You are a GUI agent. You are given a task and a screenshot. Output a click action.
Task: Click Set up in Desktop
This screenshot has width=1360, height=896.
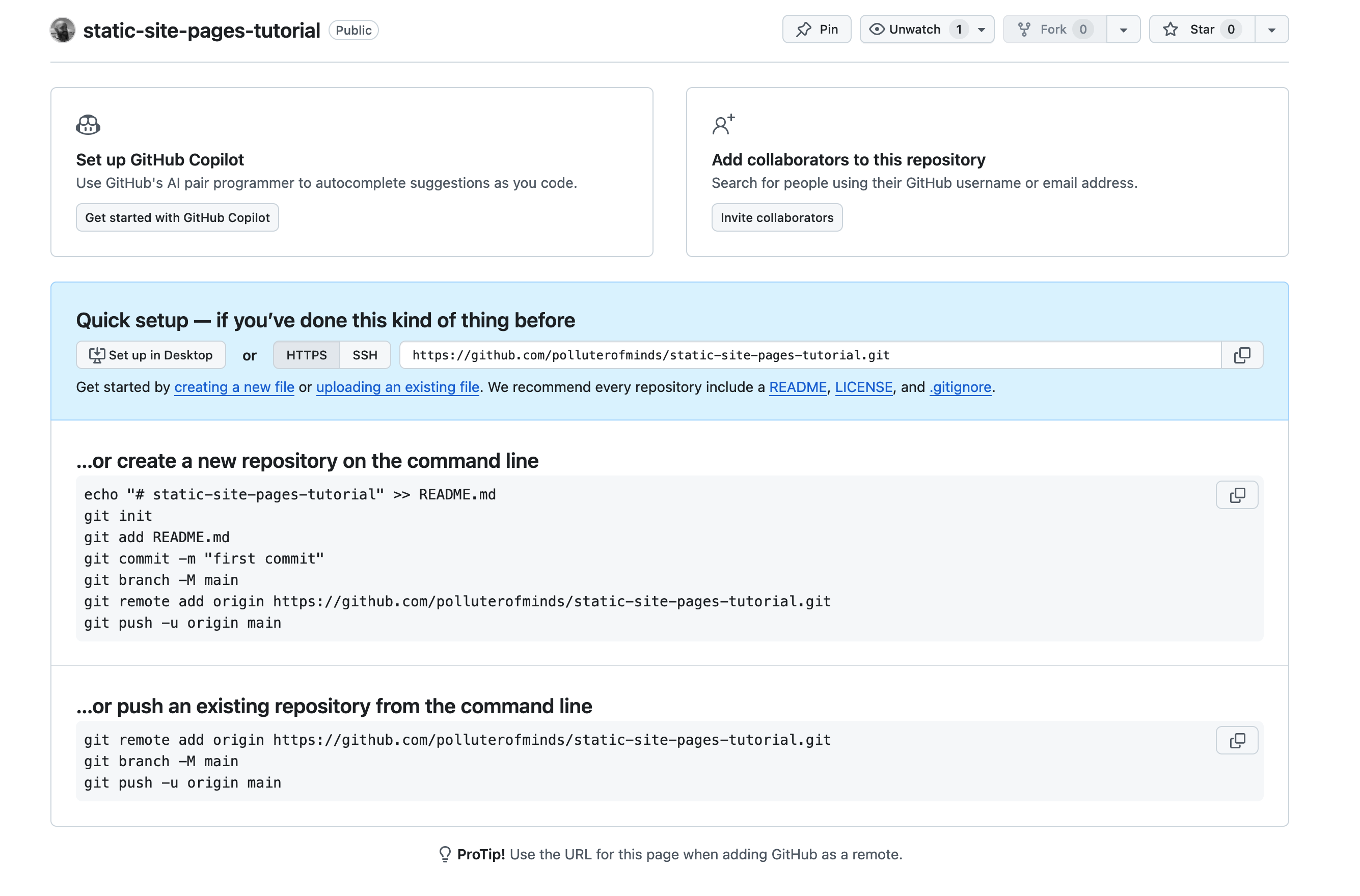tap(151, 355)
